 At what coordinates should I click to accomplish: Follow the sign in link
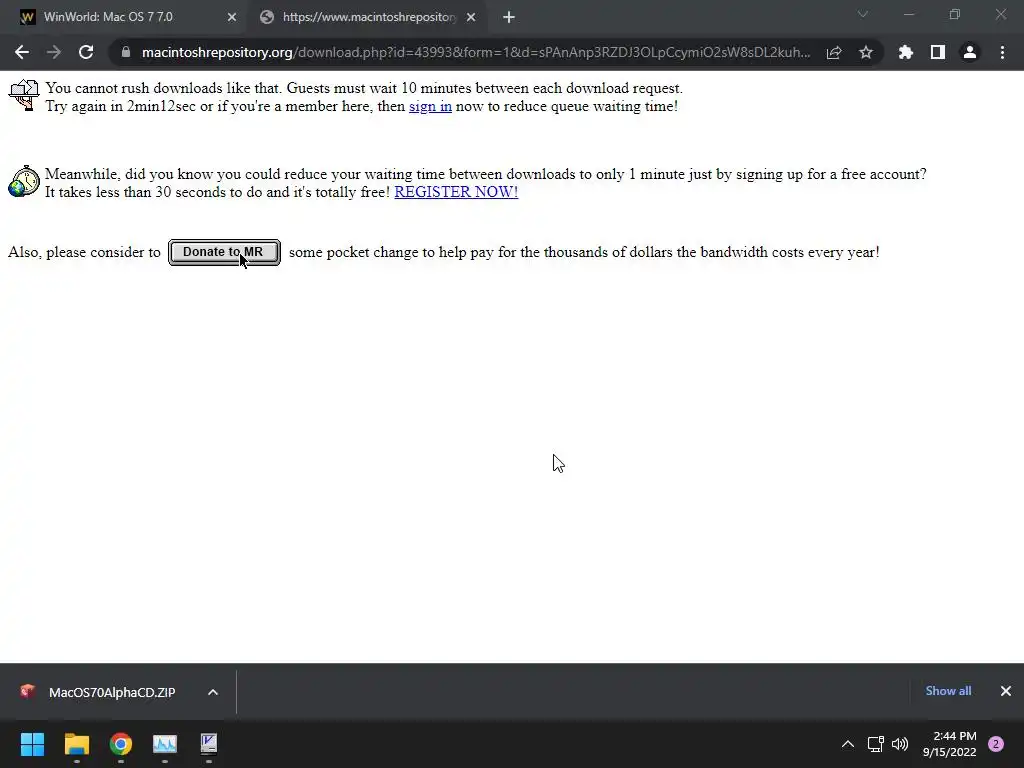[430, 106]
